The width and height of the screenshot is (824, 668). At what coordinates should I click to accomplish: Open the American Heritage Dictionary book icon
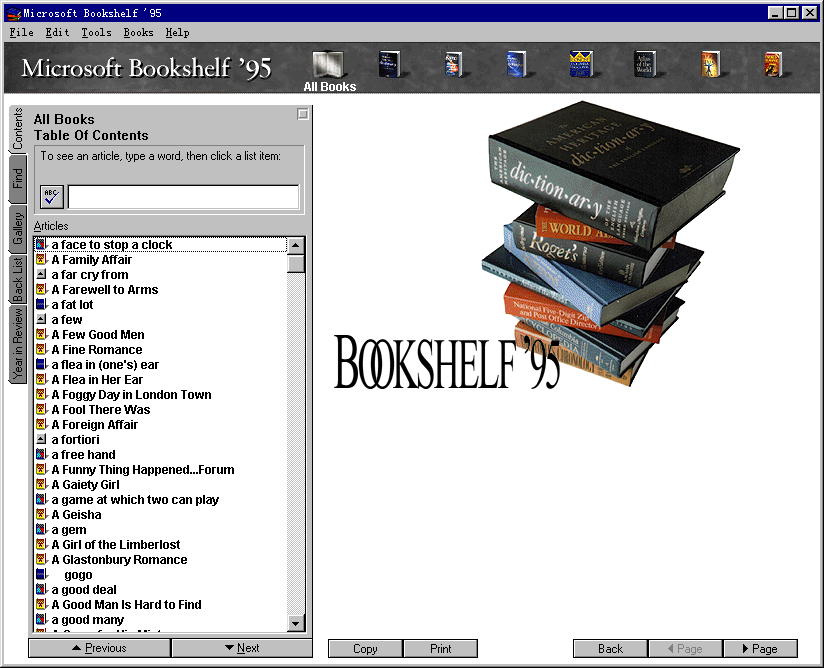coord(389,65)
